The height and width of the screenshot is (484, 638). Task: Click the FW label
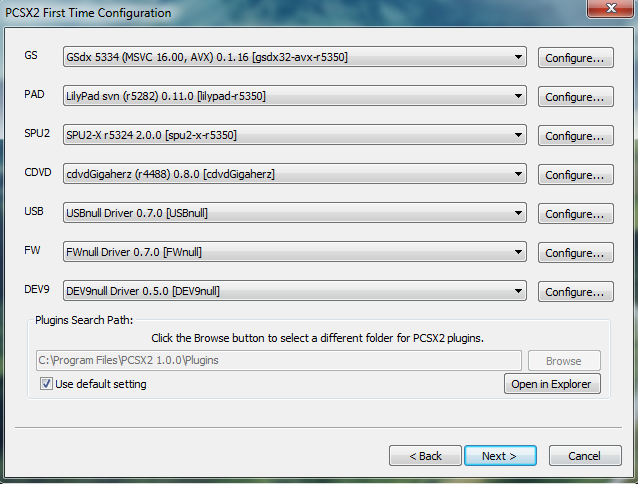point(32,250)
